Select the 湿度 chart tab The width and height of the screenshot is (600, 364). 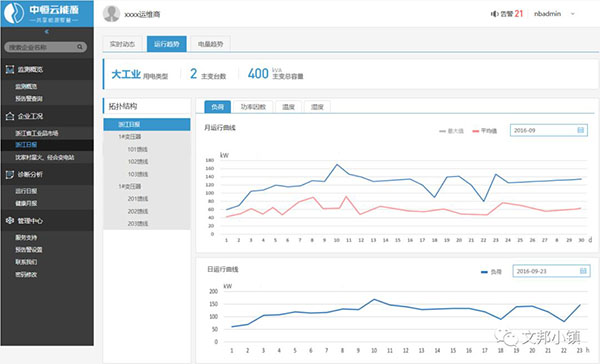(x=317, y=107)
